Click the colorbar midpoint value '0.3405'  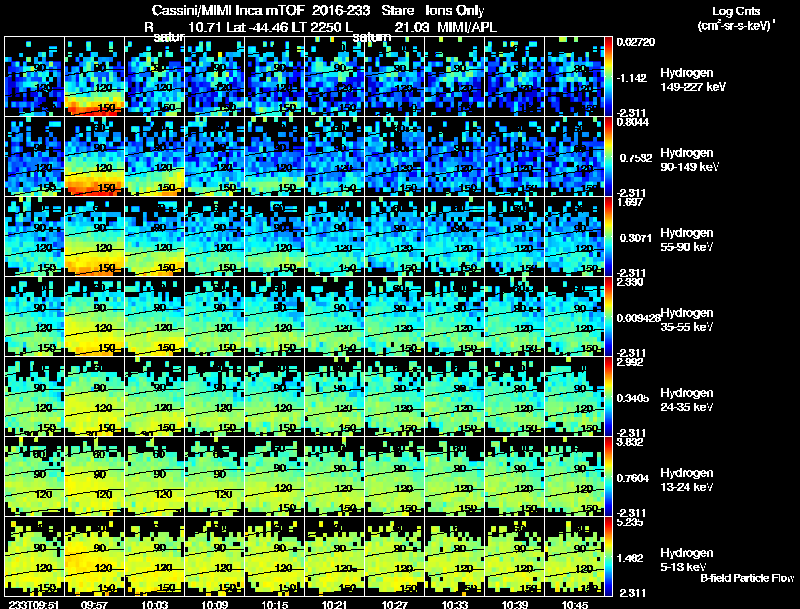(x=633, y=398)
